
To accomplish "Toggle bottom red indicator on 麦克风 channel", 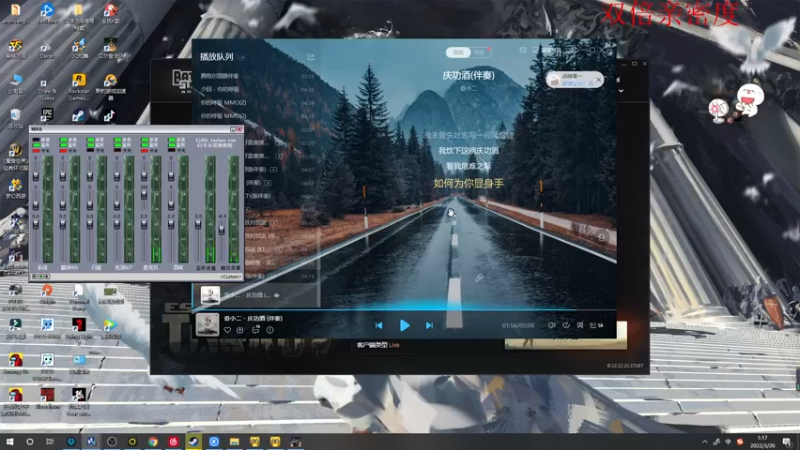I will coord(144,151).
